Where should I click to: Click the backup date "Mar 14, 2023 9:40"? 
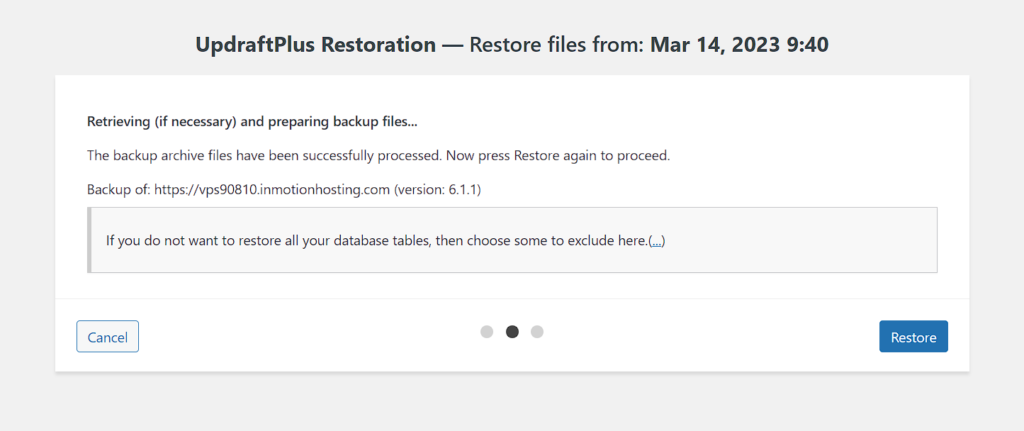[x=740, y=45]
